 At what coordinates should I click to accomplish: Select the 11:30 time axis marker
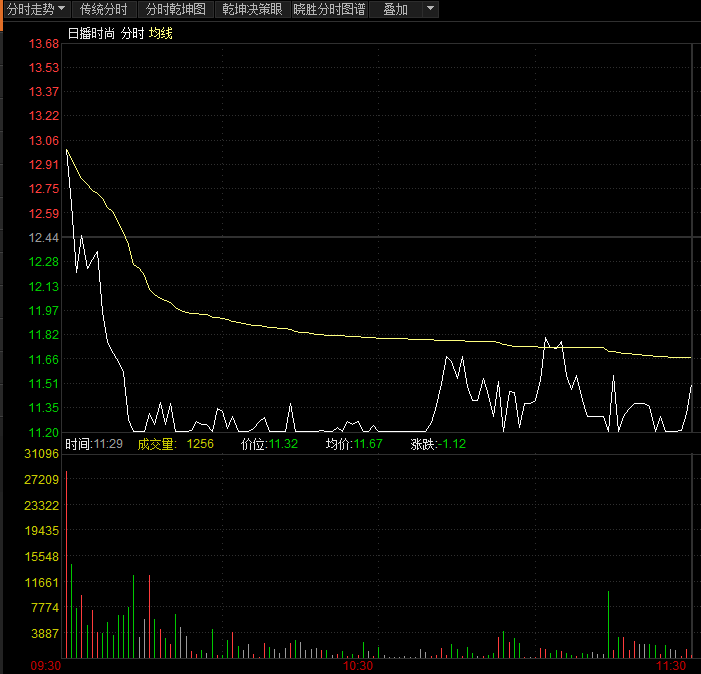671,666
